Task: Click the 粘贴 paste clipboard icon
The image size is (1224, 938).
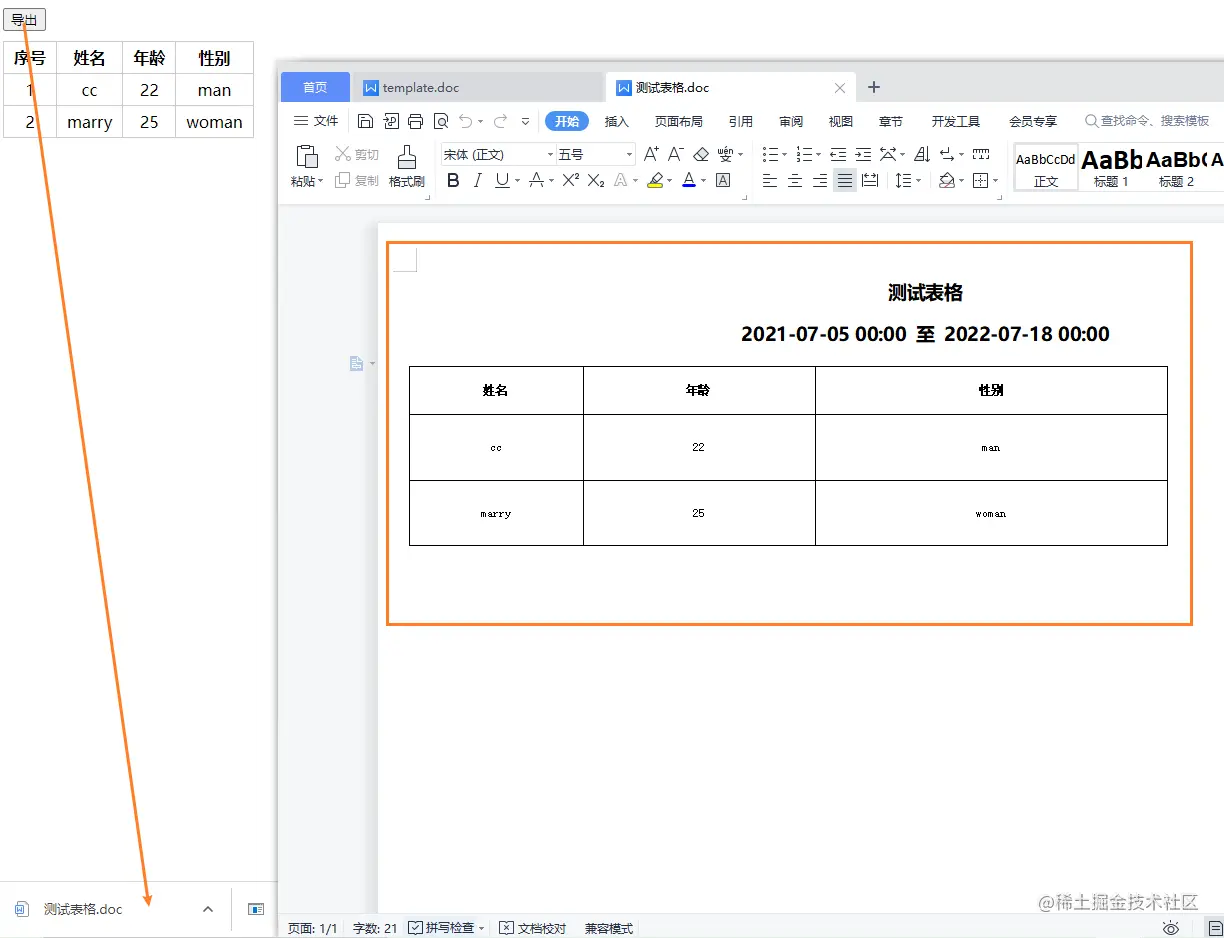Action: click(x=307, y=156)
